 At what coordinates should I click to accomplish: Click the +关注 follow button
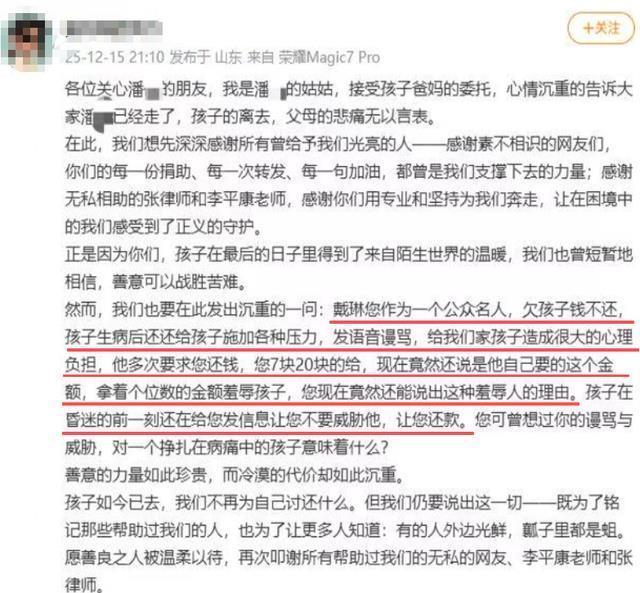pyautogui.click(x=601, y=28)
